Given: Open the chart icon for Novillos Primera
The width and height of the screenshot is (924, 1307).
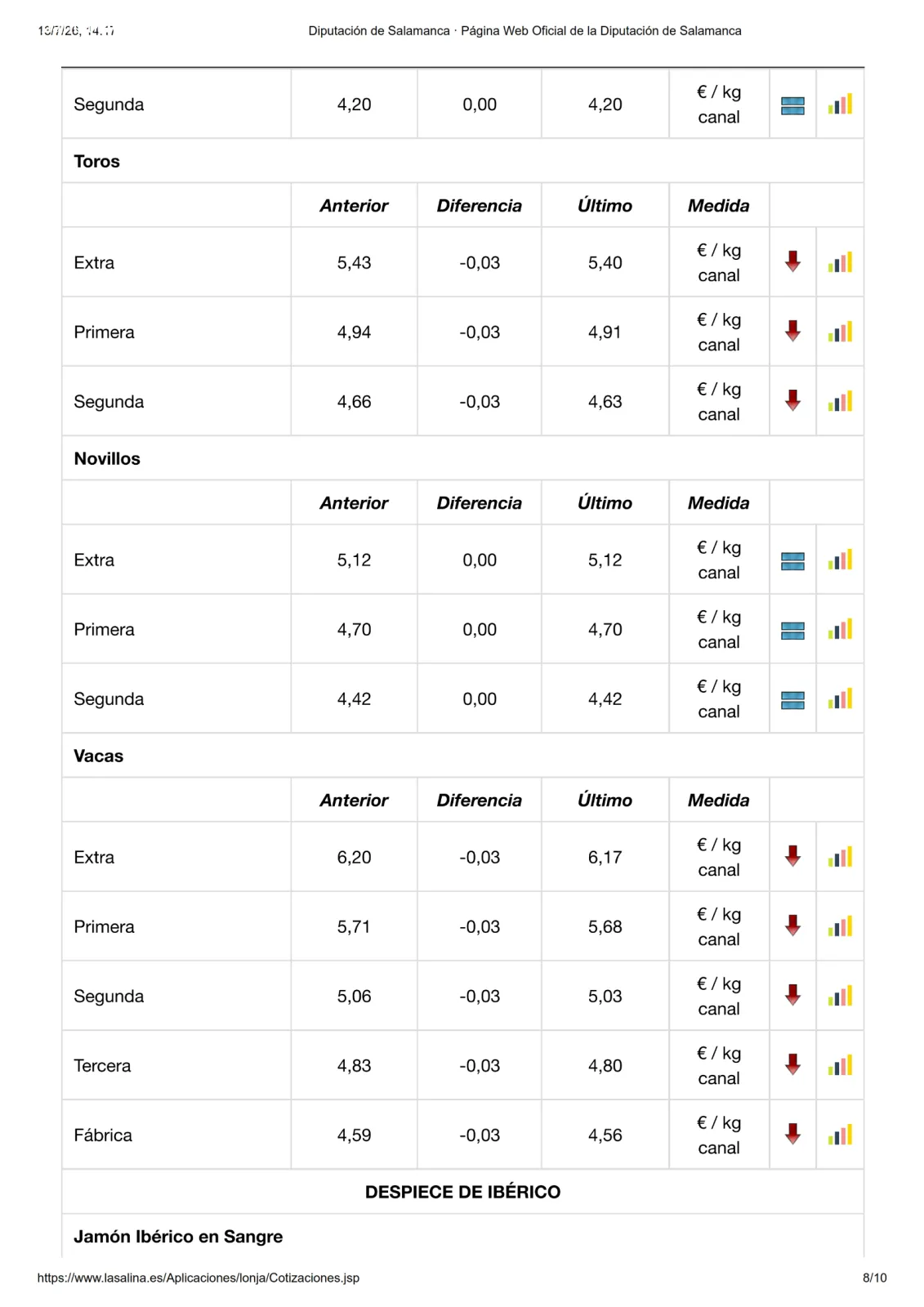Looking at the screenshot, I should (840, 629).
